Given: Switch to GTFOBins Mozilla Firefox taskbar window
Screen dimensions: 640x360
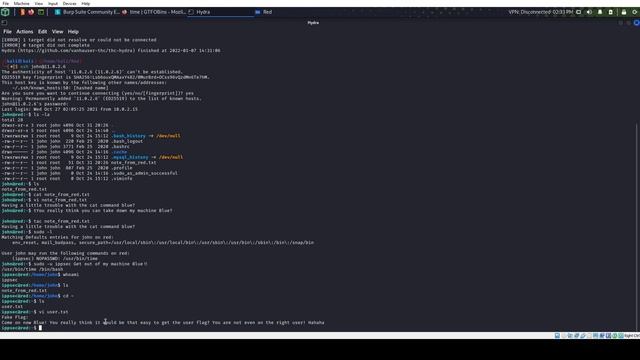Looking at the screenshot, I should point(154,12).
